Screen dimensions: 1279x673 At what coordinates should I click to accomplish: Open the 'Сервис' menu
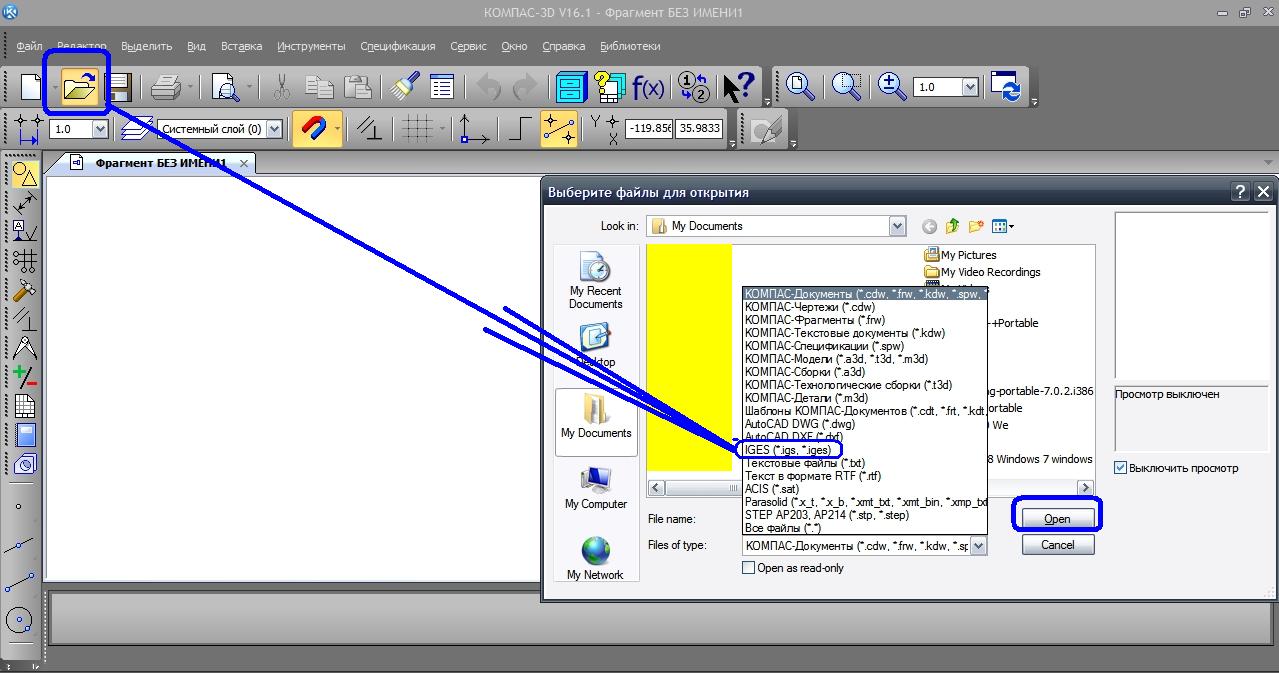[468, 46]
